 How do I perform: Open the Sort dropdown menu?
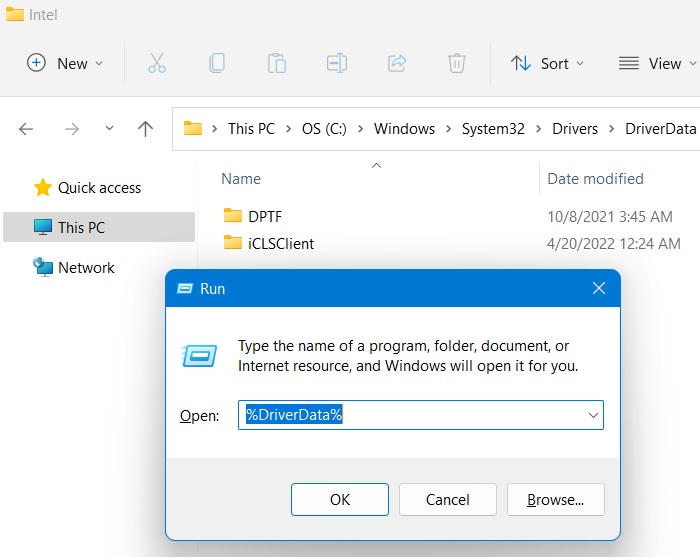tap(547, 63)
